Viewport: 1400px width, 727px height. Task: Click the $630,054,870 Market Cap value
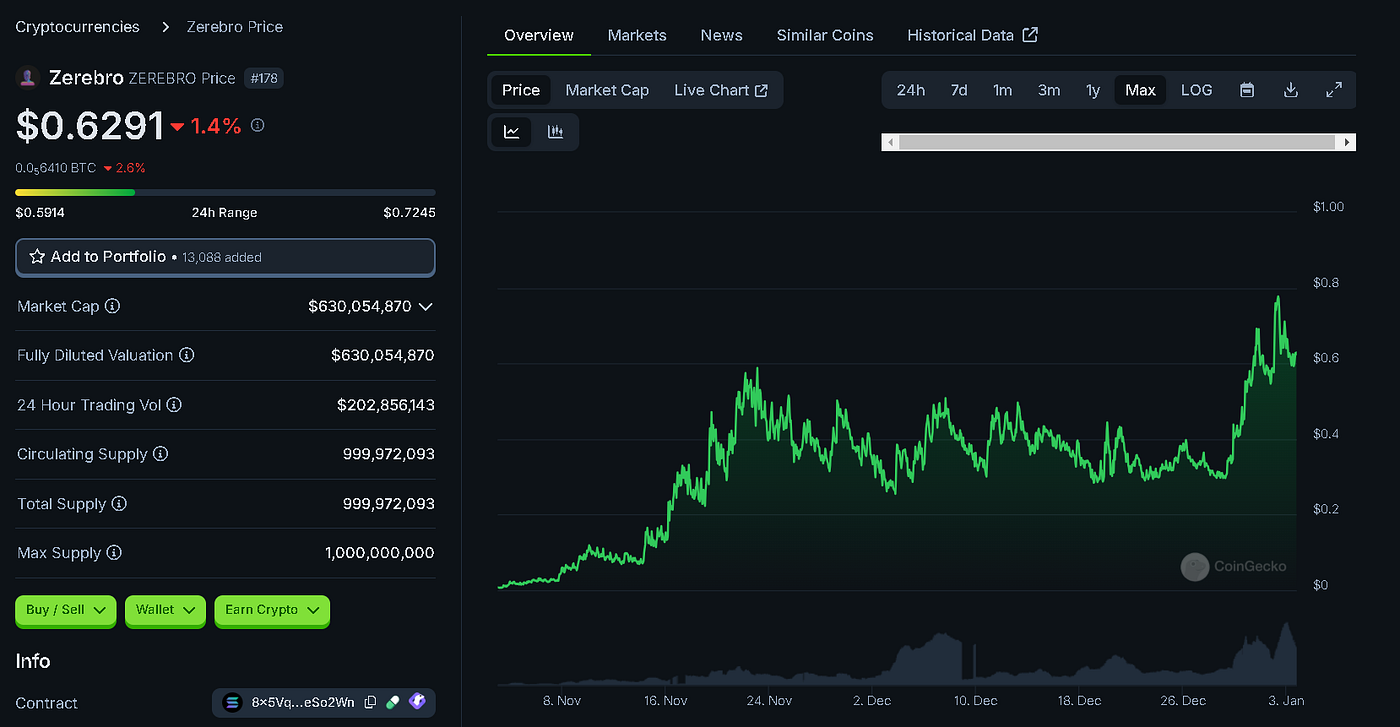pyautogui.click(x=360, y=306)
